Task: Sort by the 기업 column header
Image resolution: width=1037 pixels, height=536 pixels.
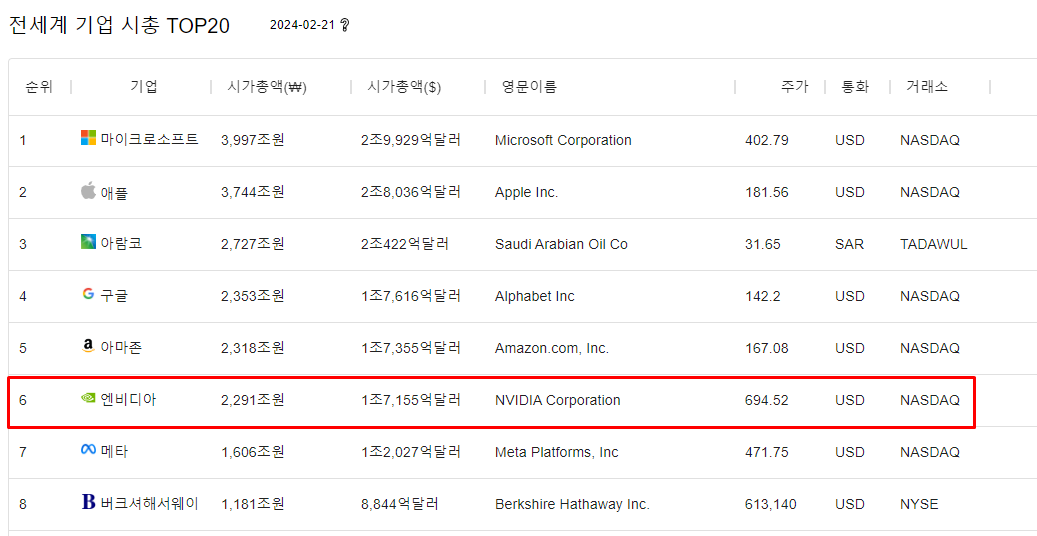Action: pos(144,87)
